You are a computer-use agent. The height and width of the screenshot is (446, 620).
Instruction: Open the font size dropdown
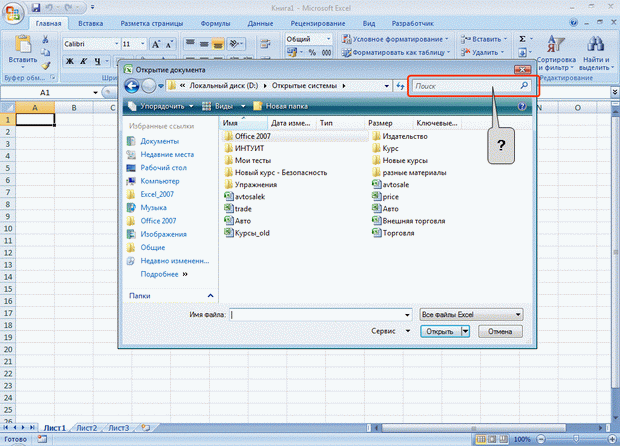point(143,44)
